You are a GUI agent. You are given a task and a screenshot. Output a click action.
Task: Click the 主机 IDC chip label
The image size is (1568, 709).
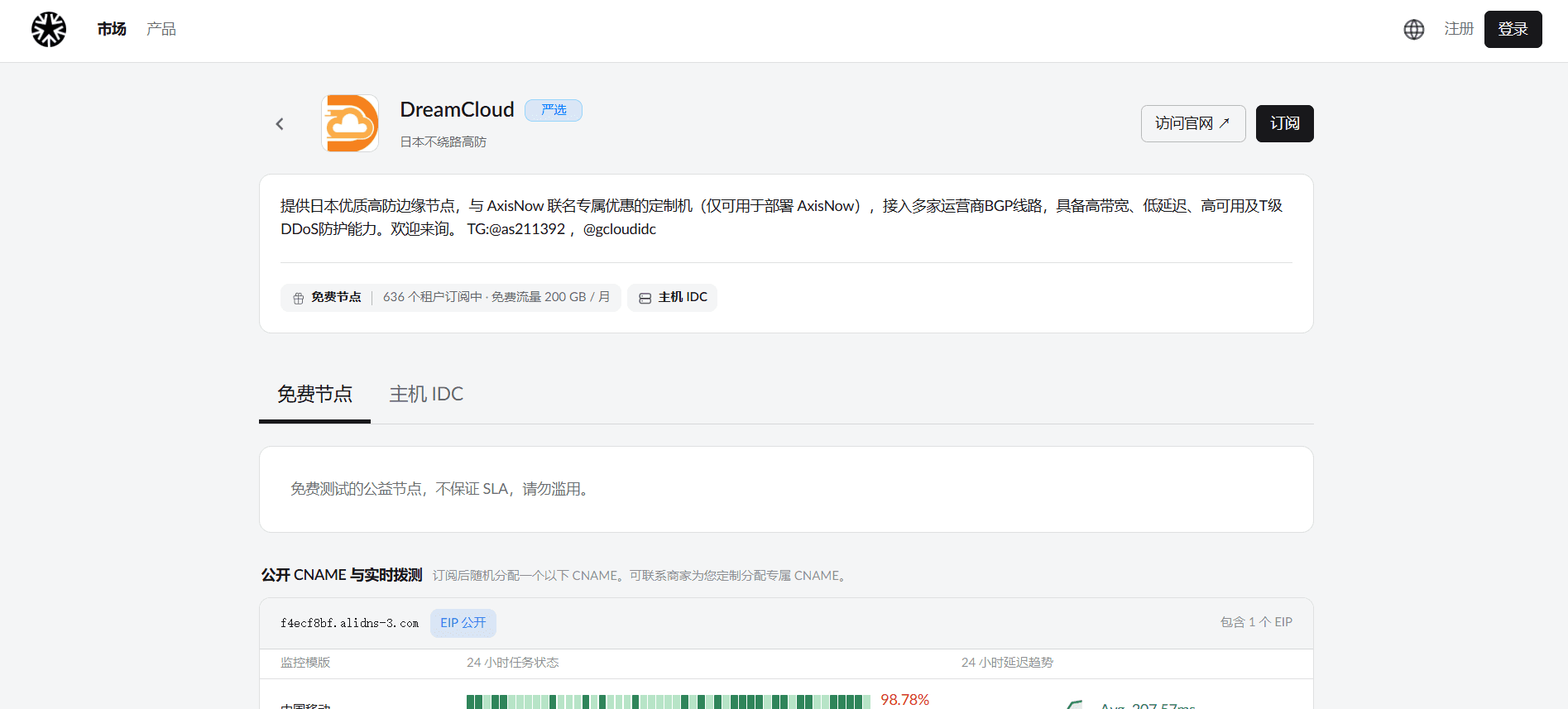click(x=683, y=297)
